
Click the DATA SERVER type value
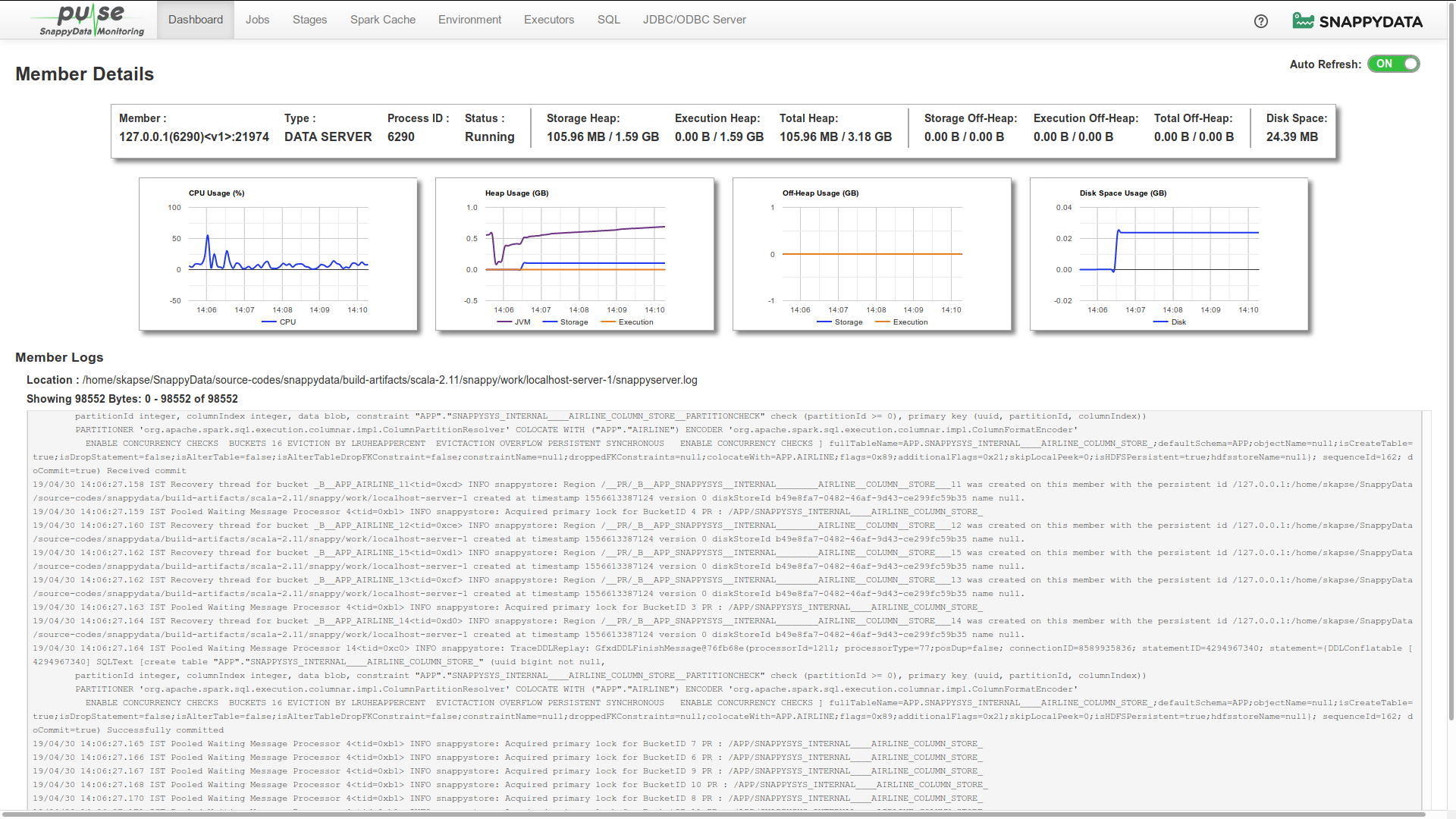tap(328, 137)
